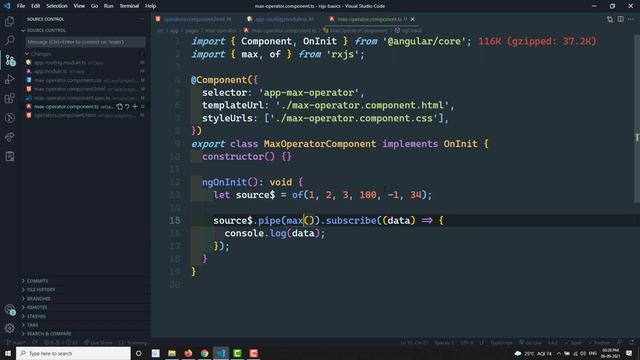The height and width of the screenshot is (360, 640).
Task: Open the green Camtasia taskbar icon
Action: (237, 353)
